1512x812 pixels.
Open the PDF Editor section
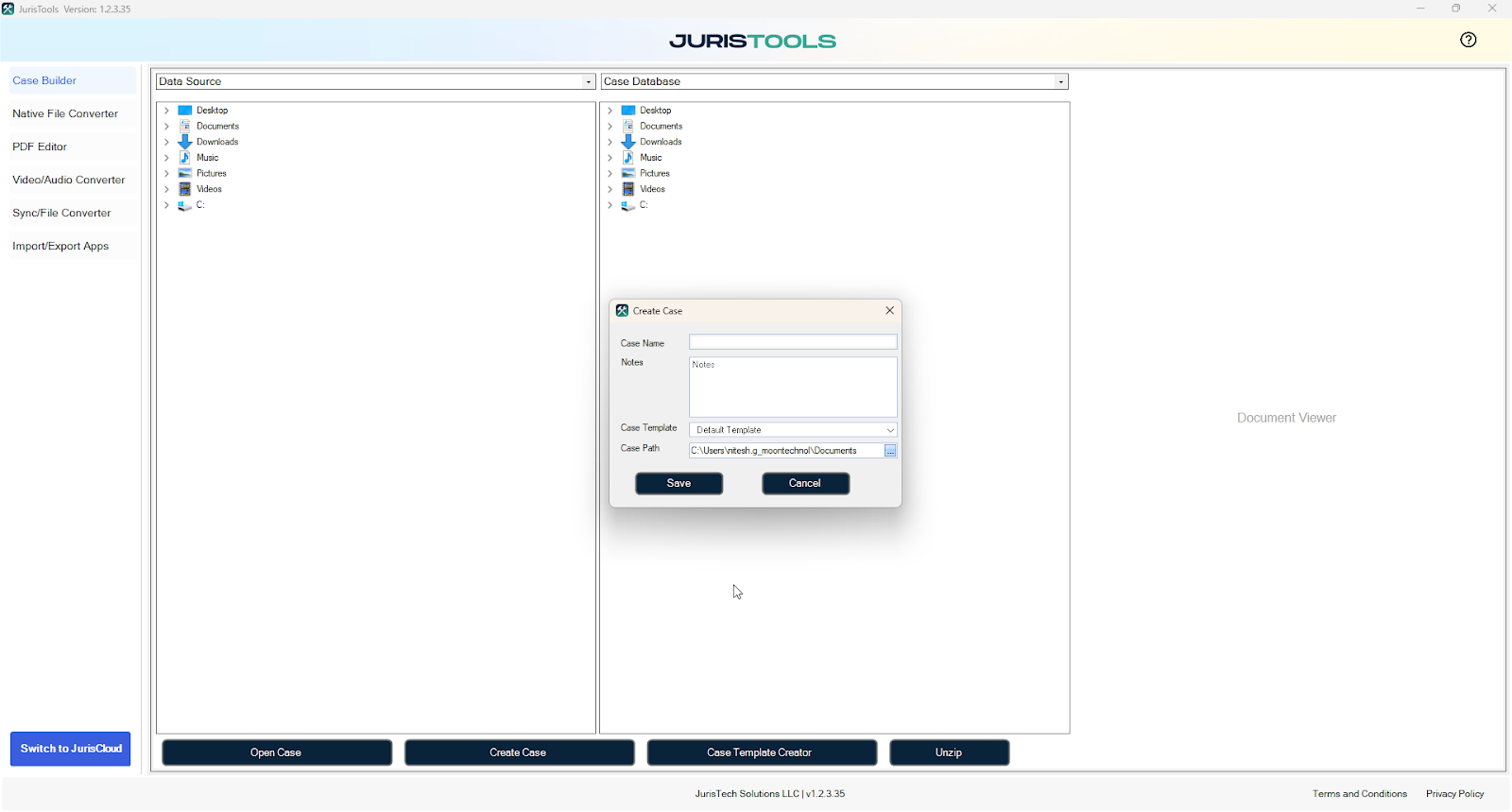(40, 147)
